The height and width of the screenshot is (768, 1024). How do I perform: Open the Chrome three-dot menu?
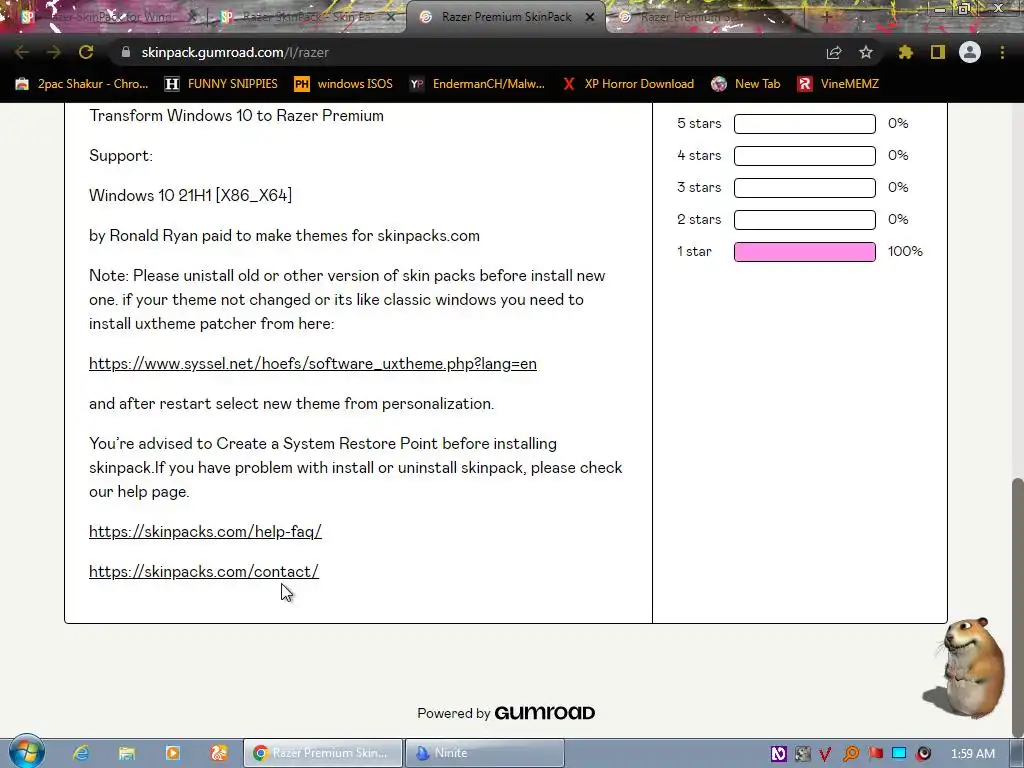pos(1002,52)
